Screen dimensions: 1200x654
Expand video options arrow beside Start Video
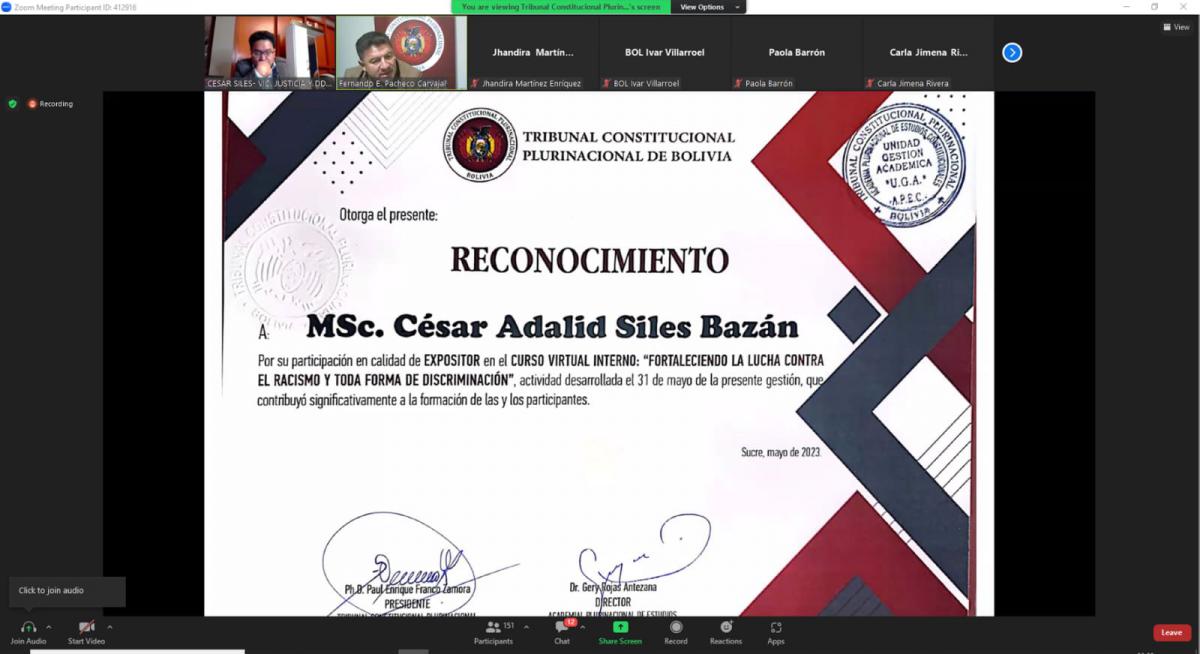coord(109,627)
